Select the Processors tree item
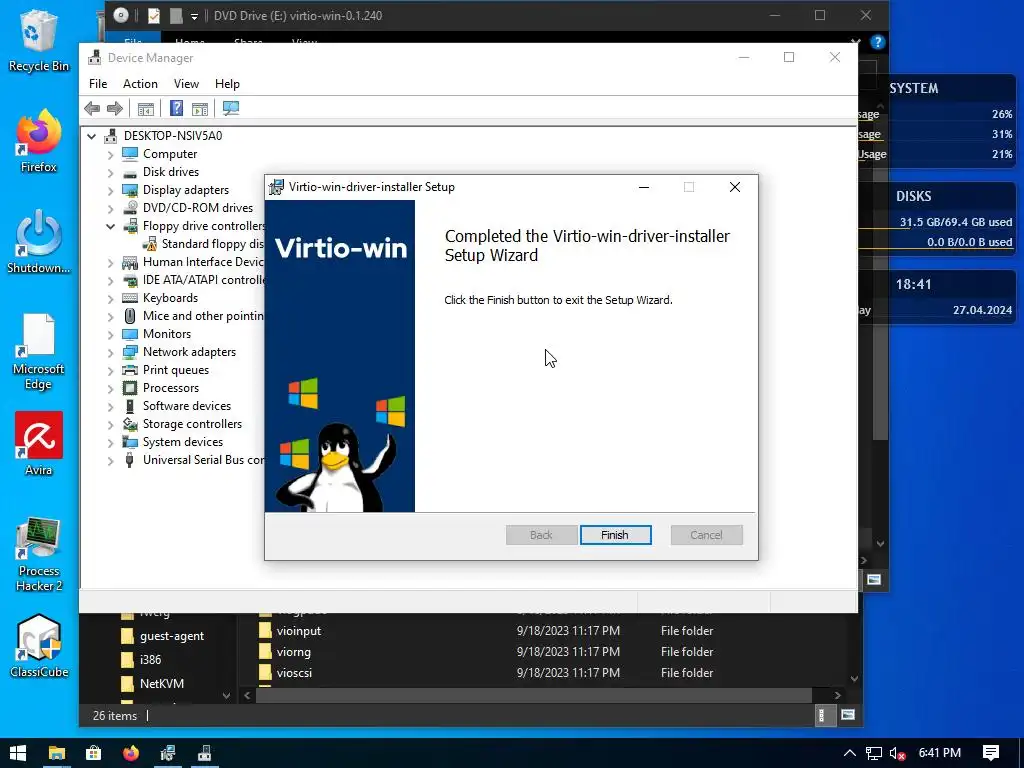The width and height of the screenshot is (1024, 768). [170, 388]
